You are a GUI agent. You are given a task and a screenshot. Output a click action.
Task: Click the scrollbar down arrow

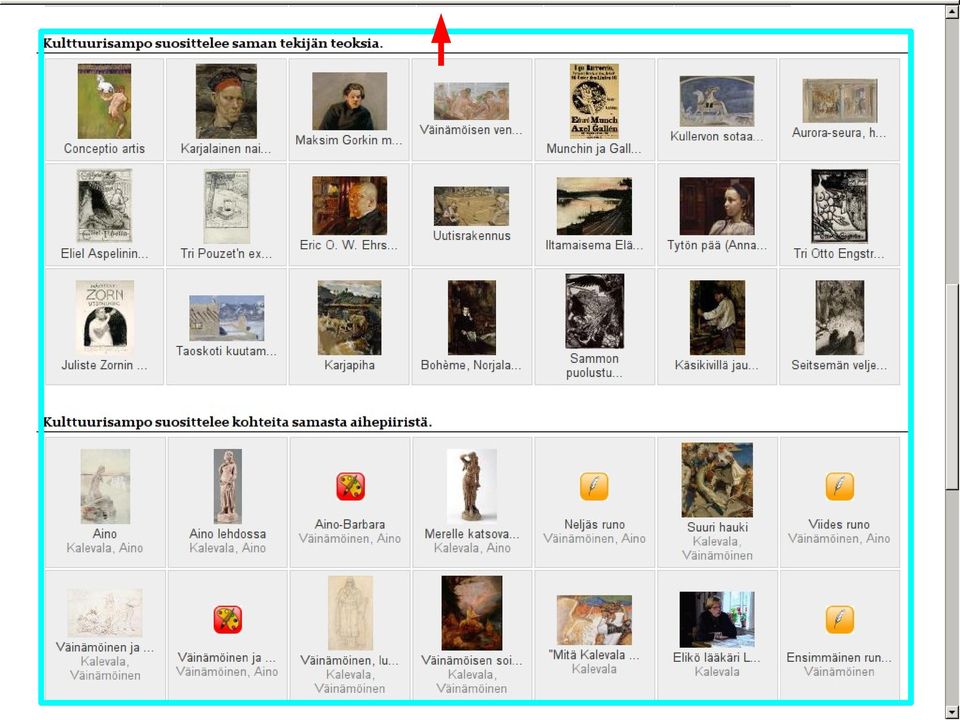(x=951, y=712)
